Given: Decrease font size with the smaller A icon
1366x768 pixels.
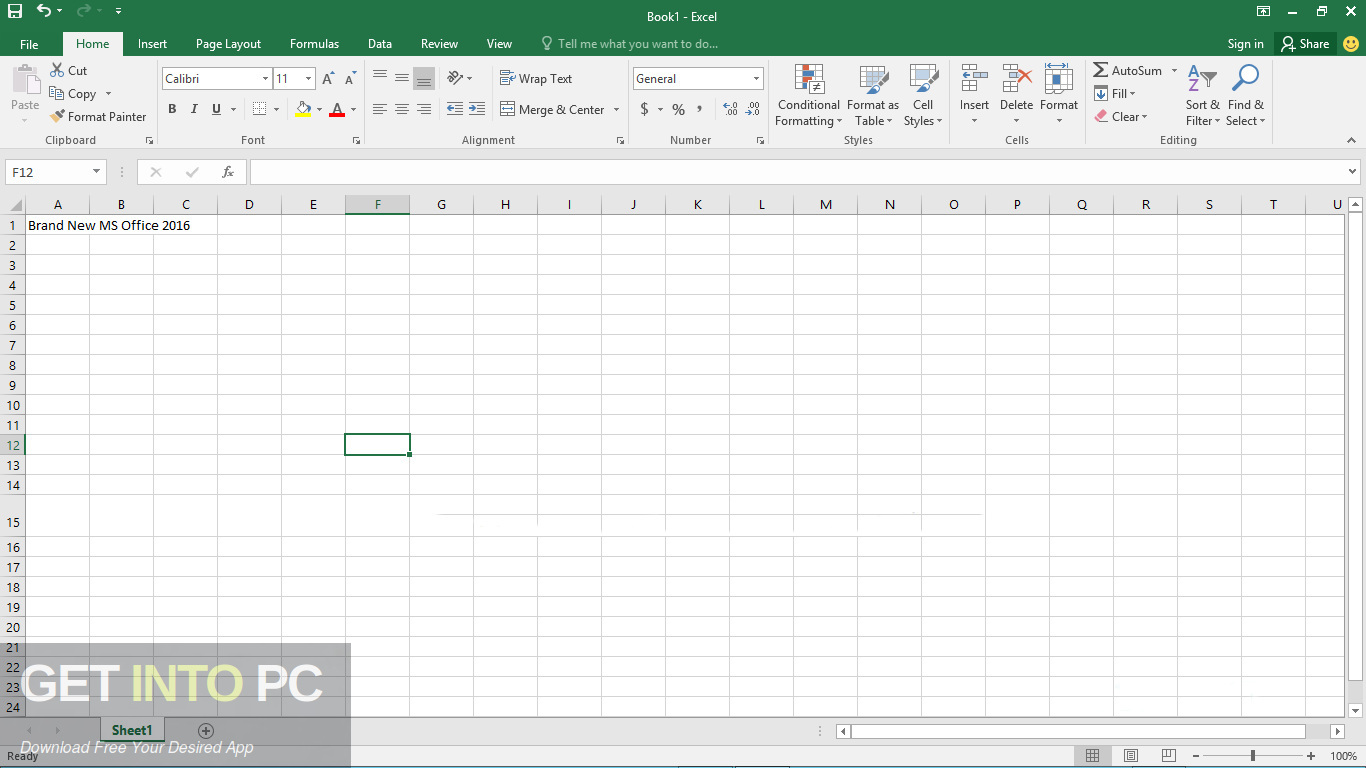Looking at the screenshot, I should click(350, 79).
